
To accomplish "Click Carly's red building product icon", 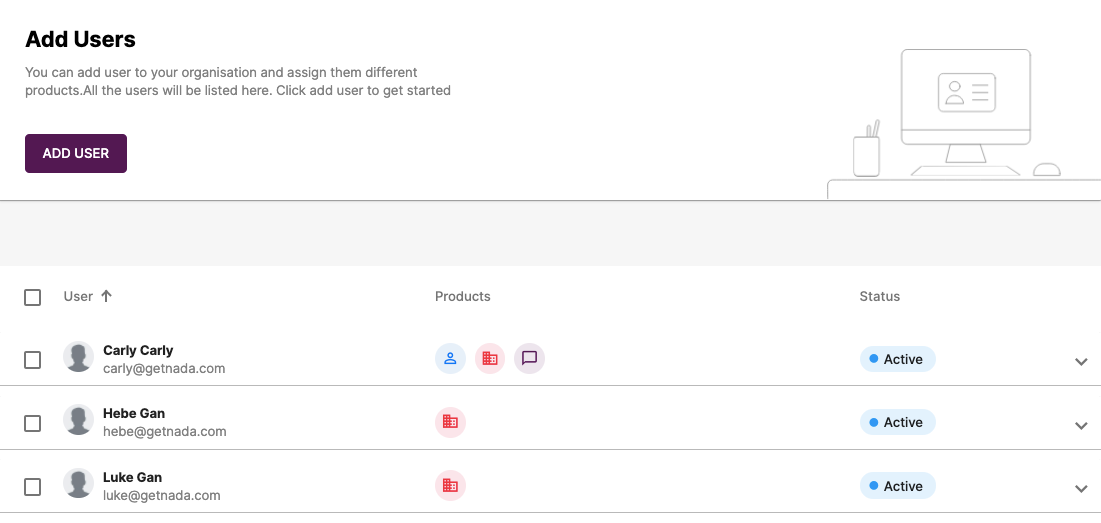I will pyautogui.click(x=490, y=359).
